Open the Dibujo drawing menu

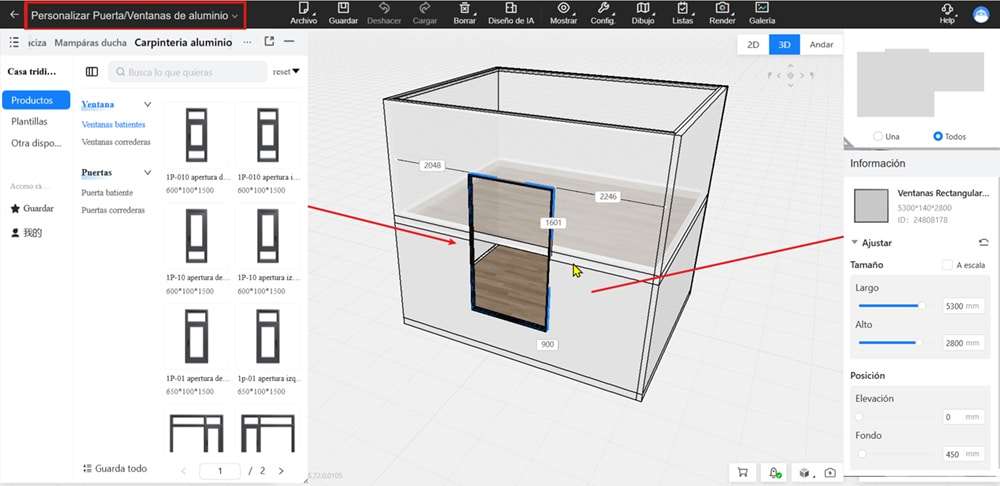pyautogui.click(x=643, y=14)
